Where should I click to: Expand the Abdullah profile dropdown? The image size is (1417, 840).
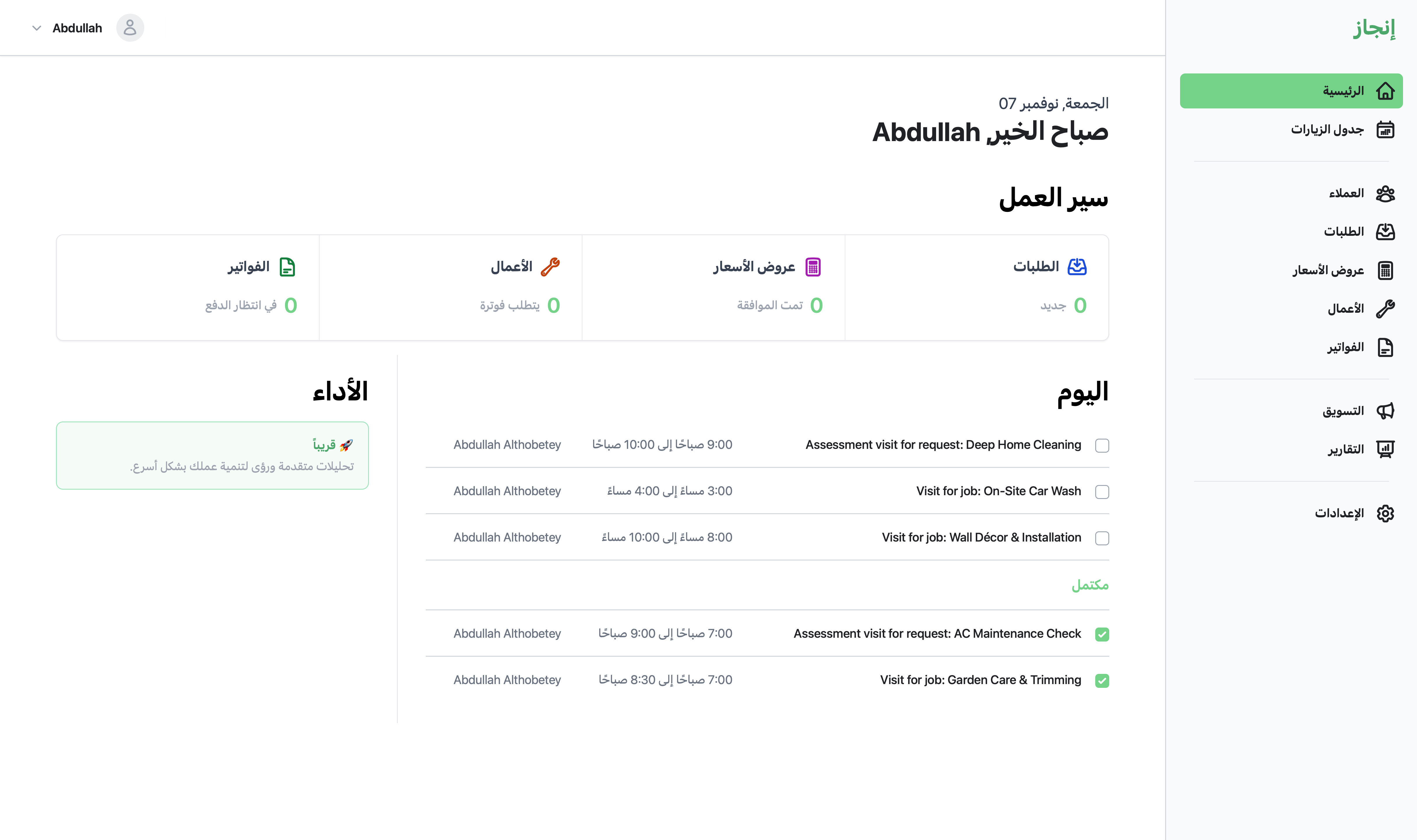click(36, 27)
